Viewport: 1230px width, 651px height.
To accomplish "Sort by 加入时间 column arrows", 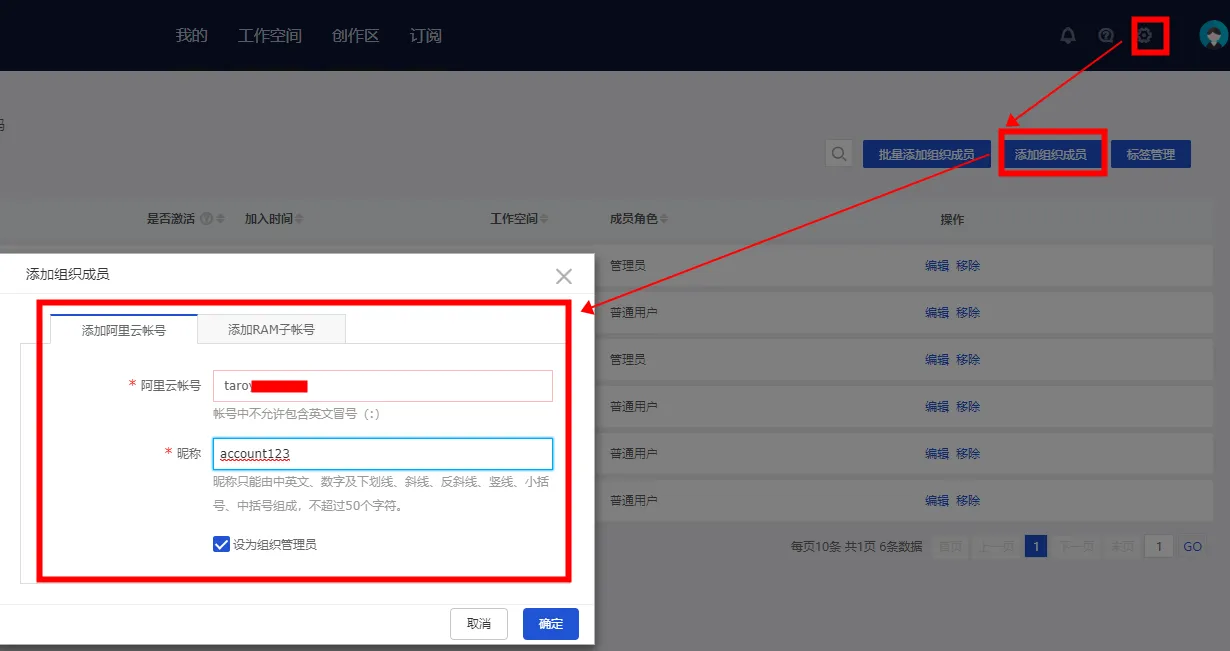I will pyautogui.click(x=298, y=219).
